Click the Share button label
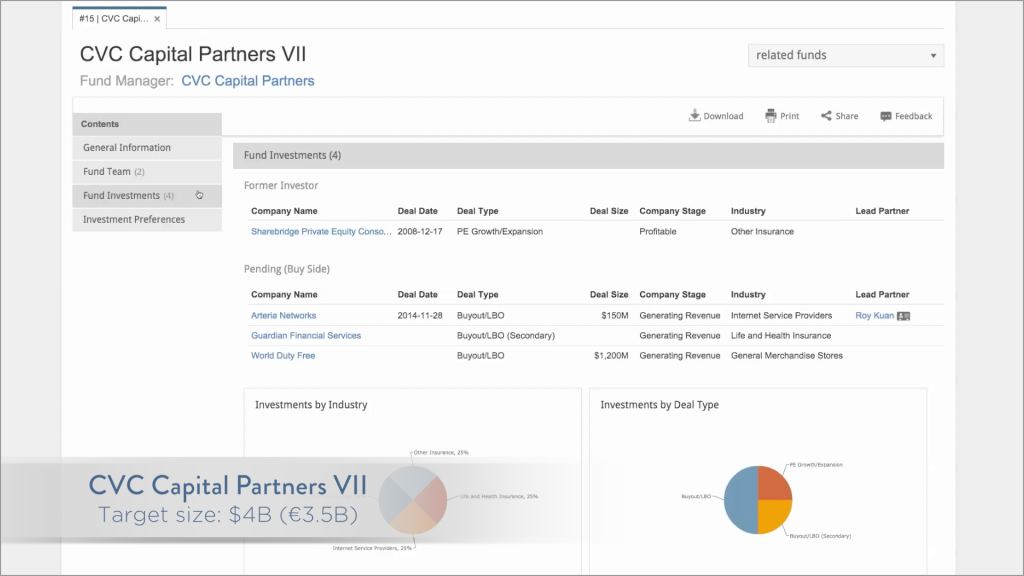The width and height of the screenshot is (1024, 576). [x=847, y=116]
